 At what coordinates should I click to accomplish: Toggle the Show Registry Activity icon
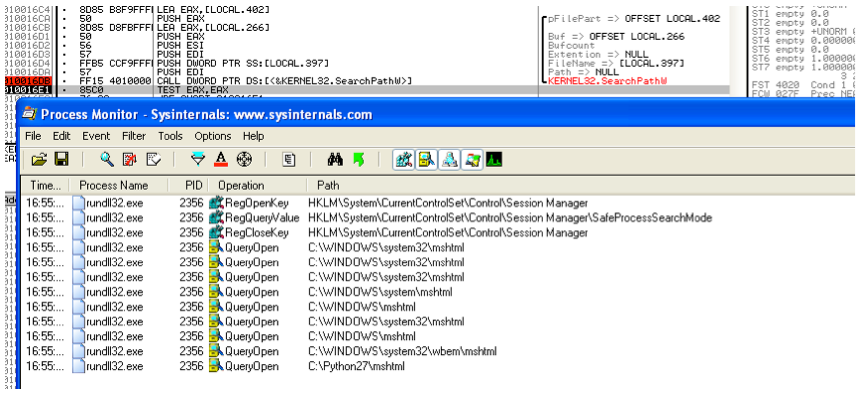click(x=404, y=160)
